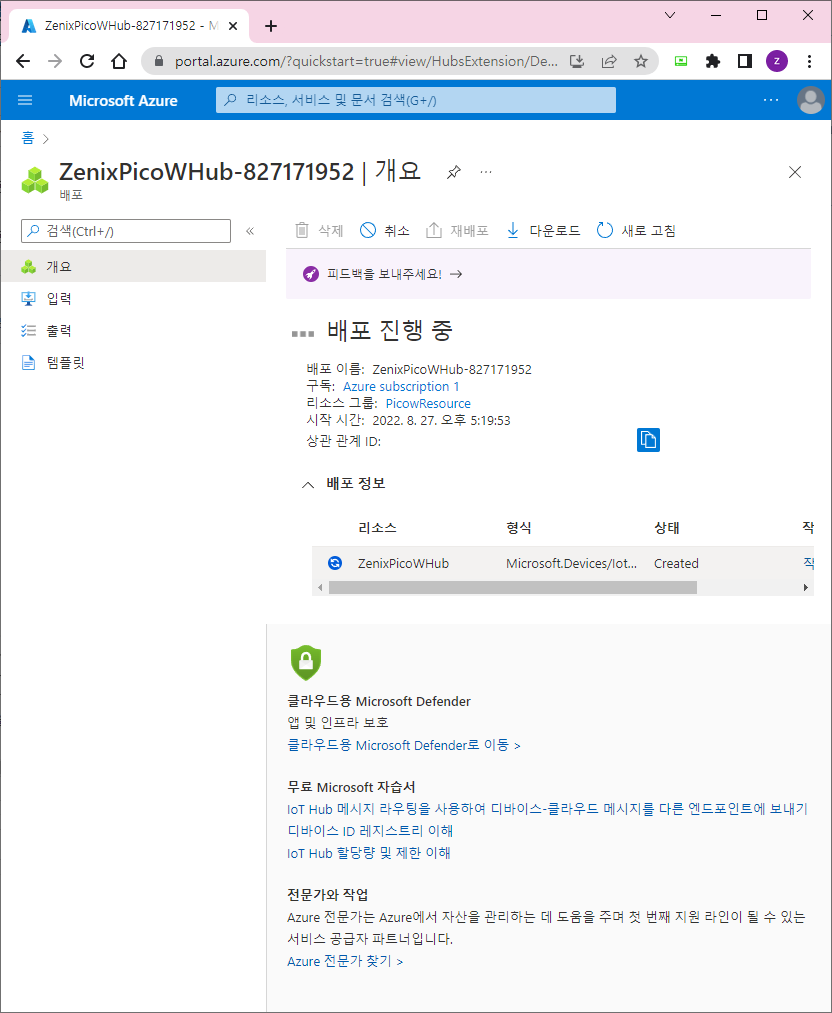Open the blade title ellipsis menu
Viewport: 832px width, 1013px height.
point(486,172)
